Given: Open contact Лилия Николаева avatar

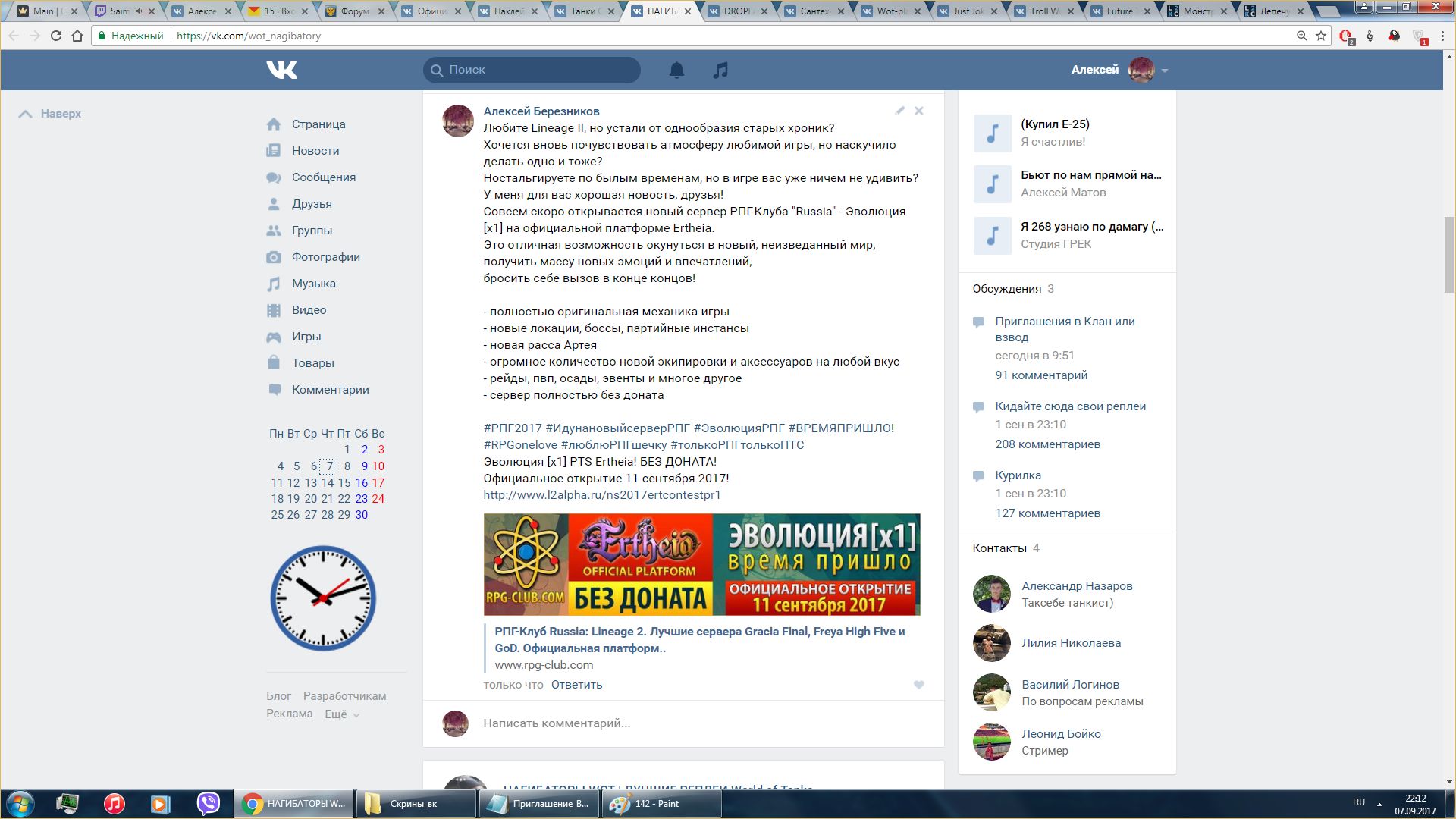Looking at the screenshot, I should [992, 643].
